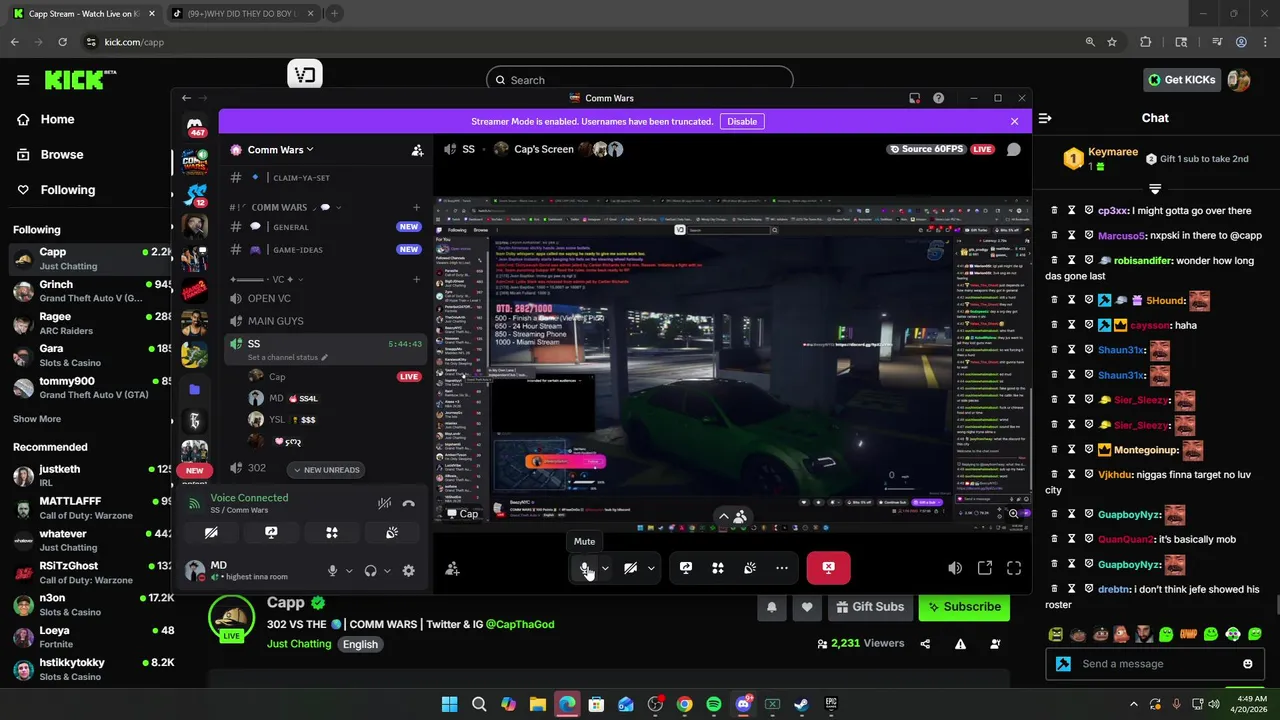Expand Comm Wars server dropdown
Viewport: 1280px width, 720px height.
(x=280, y=150)
